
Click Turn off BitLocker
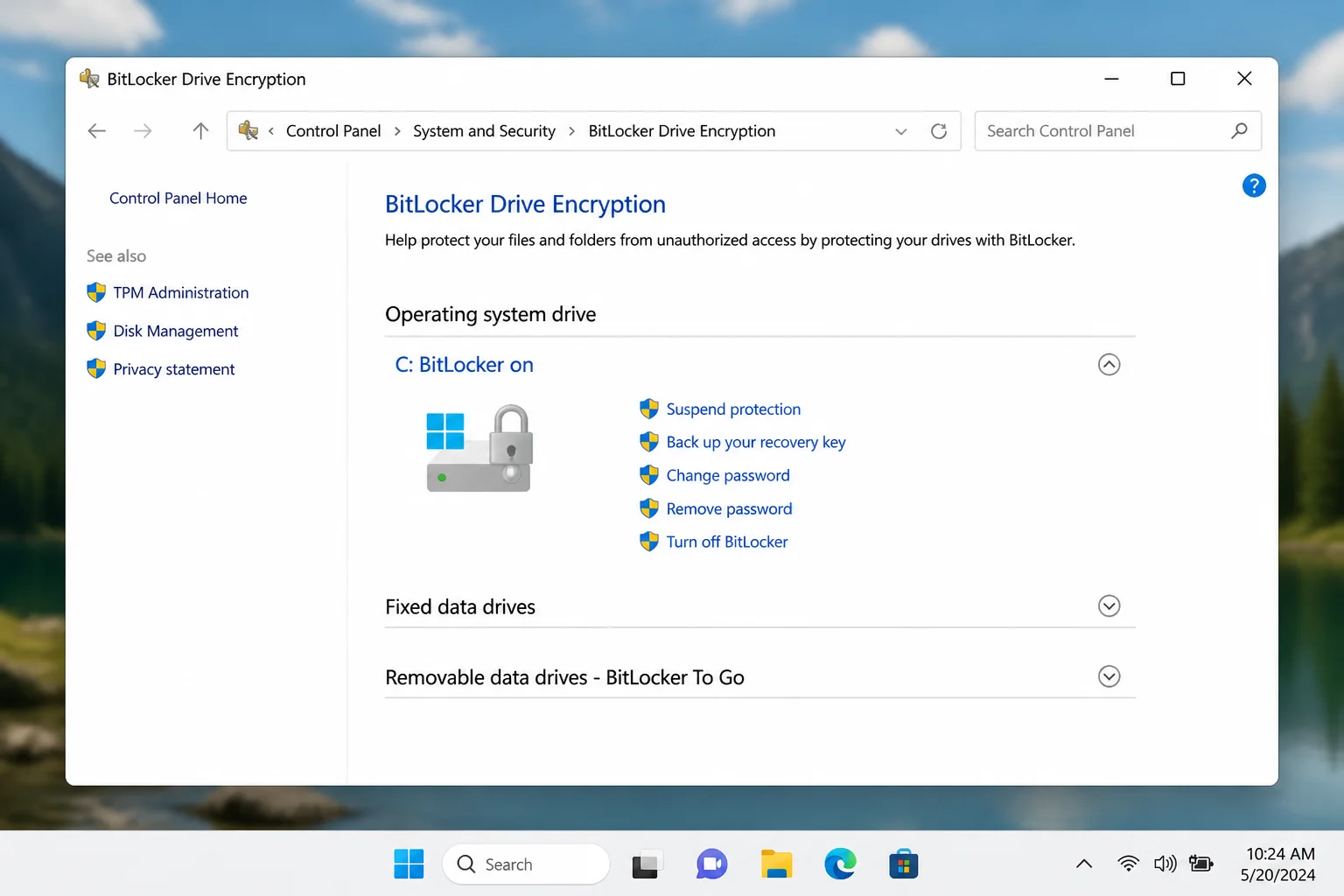727,542
